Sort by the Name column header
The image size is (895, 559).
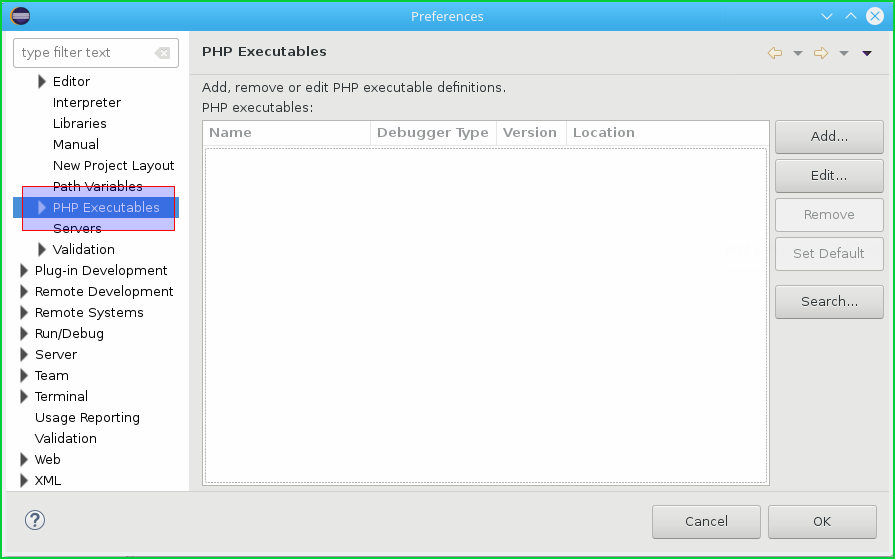click(x=287, y=133)
